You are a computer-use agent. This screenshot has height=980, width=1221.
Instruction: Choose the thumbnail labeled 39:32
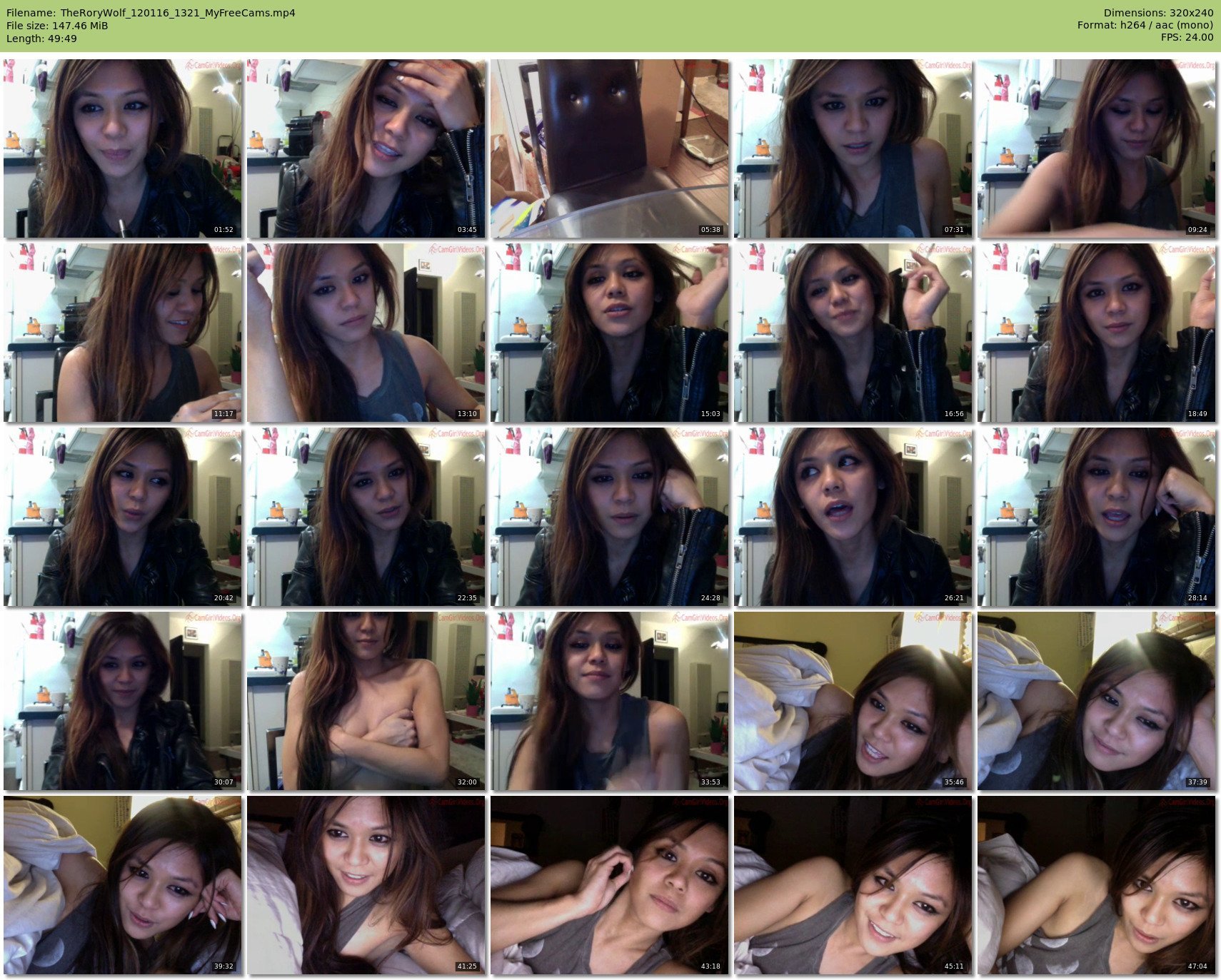click(x=123, y=885)
